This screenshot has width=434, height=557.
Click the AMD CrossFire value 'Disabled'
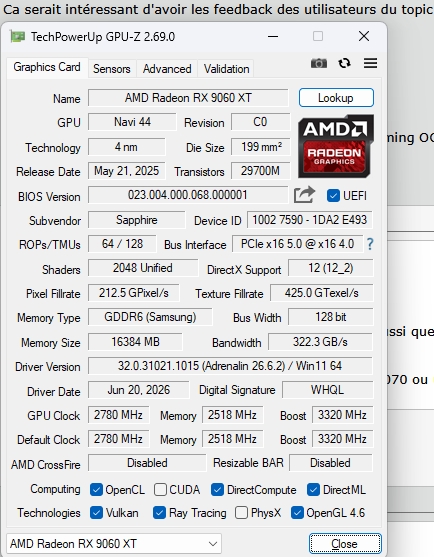(x=147, y=463)
